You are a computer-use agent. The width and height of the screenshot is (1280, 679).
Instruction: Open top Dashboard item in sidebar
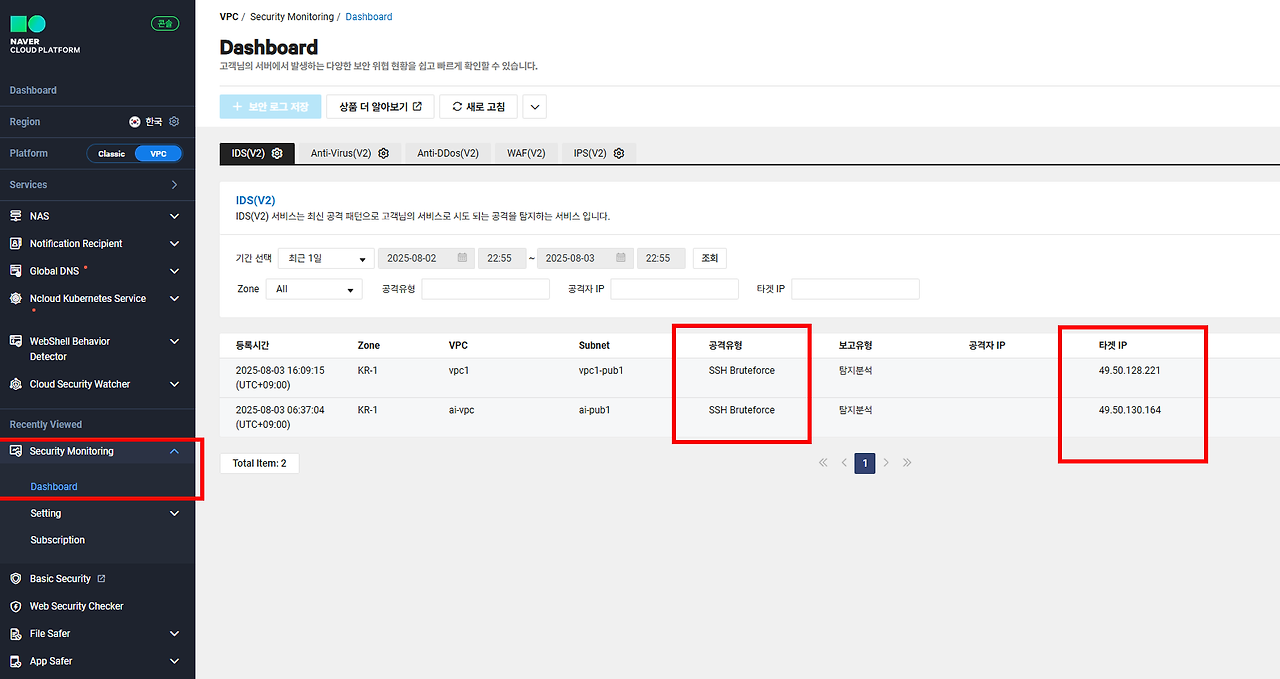[33, 90]
